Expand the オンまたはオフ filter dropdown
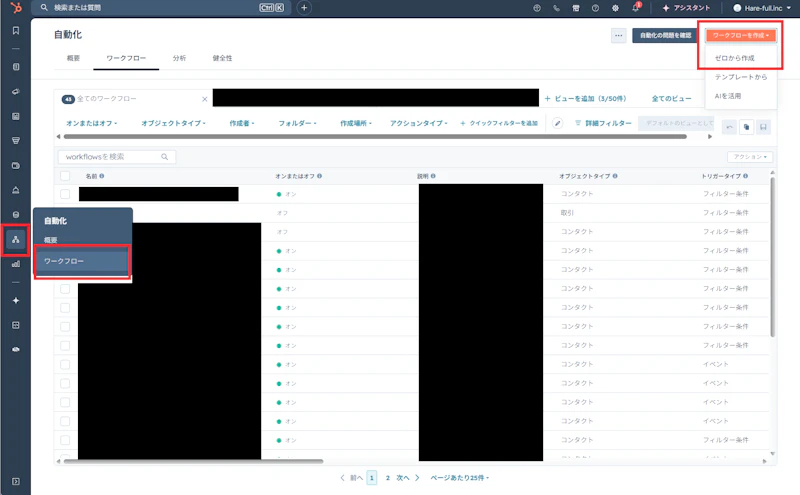Screen dimensions: 800x495 [x=92, y=123]
